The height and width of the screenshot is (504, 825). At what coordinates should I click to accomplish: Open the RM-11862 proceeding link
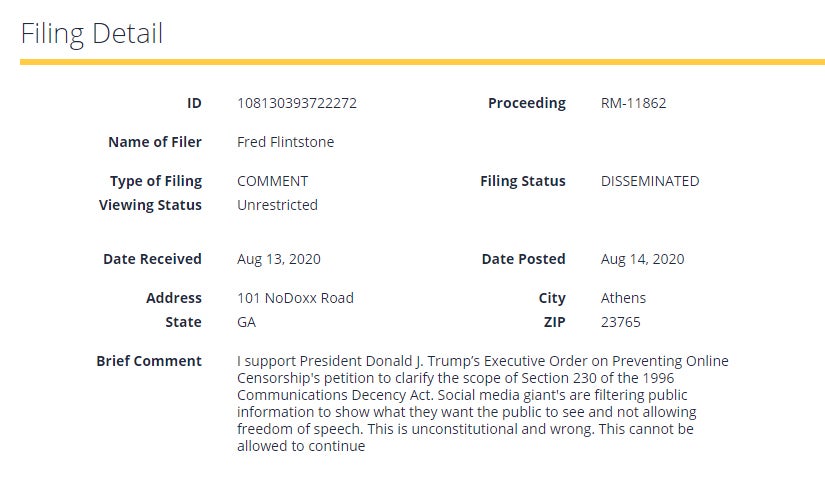(x=633, y=103)
